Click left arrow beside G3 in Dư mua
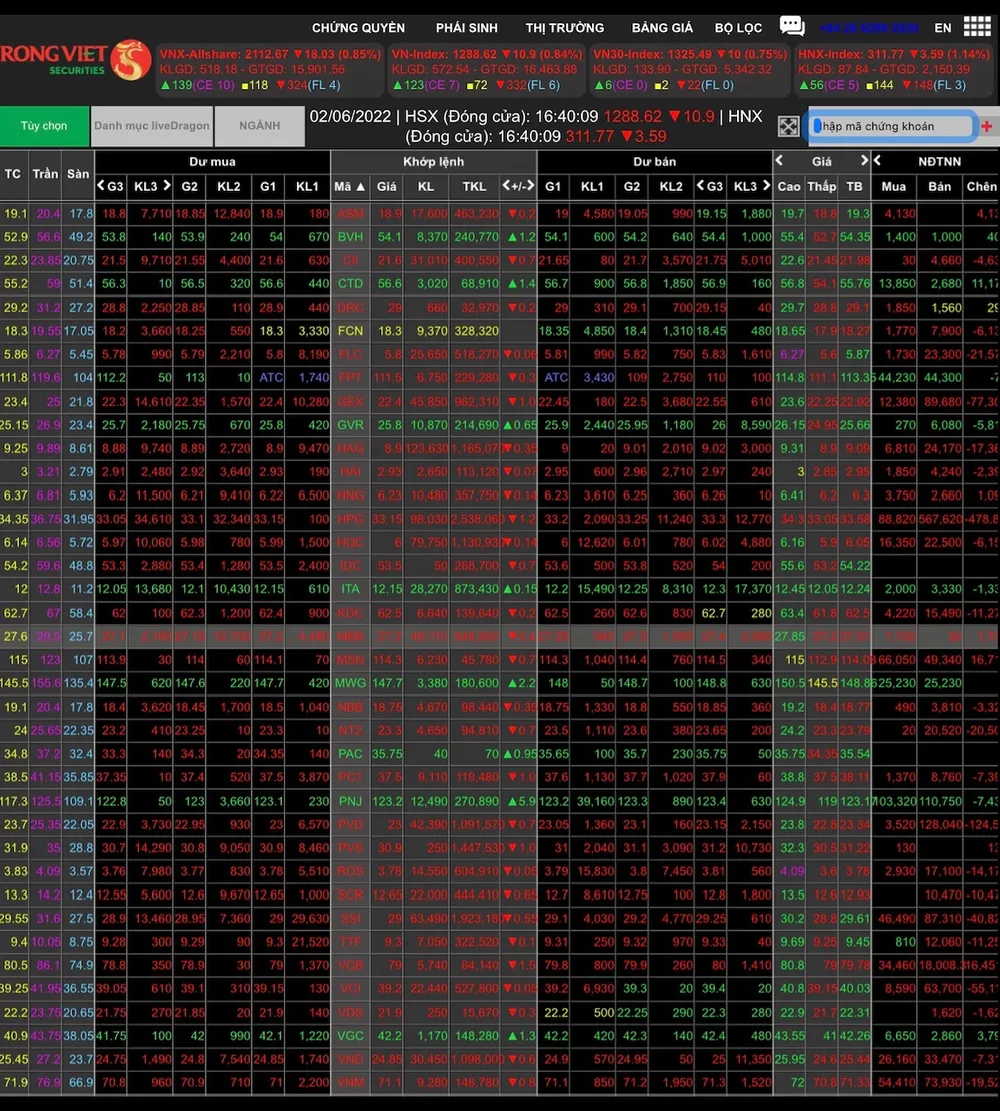1000x1111 pixels. point(101,186)
